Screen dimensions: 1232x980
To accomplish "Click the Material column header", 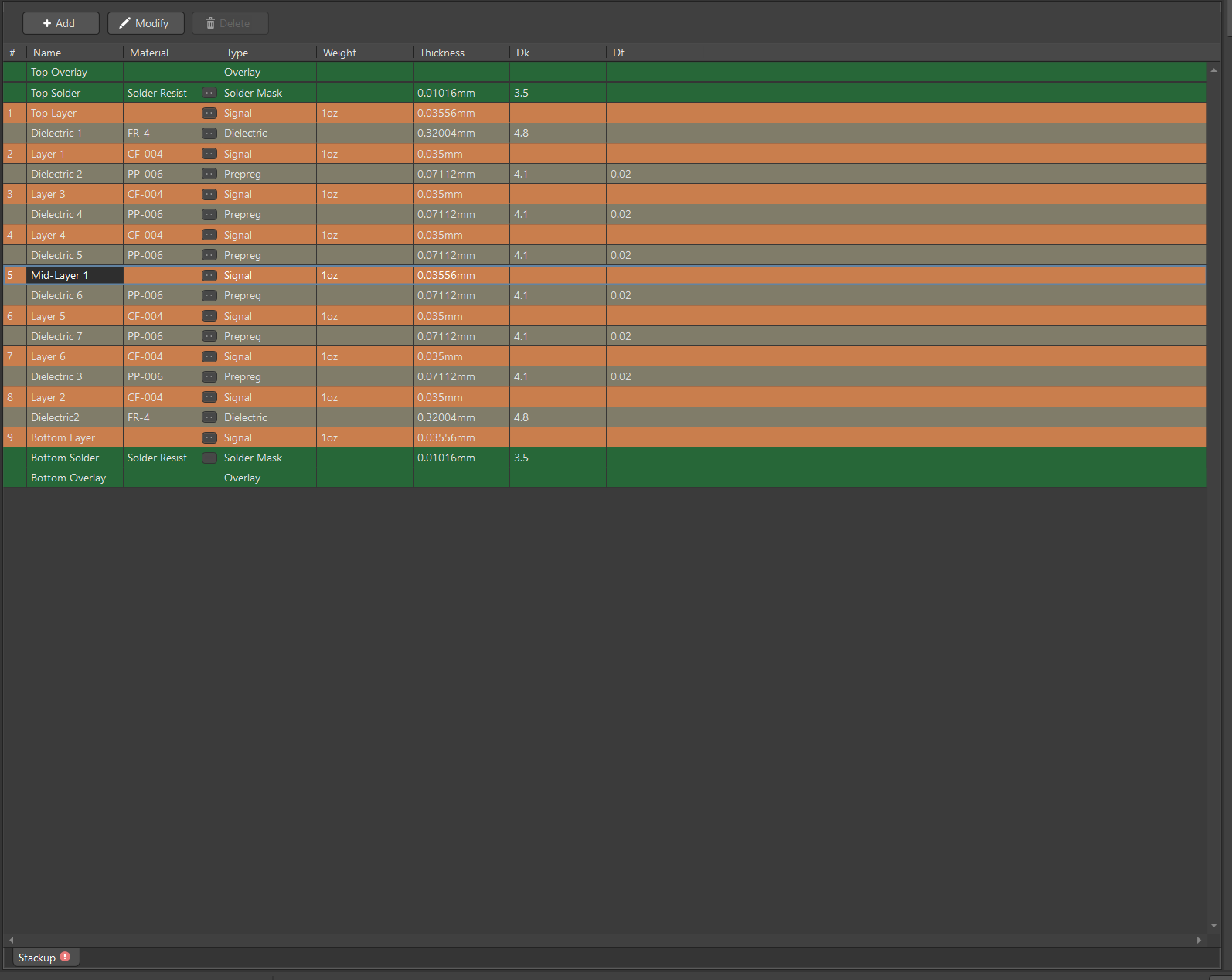I will pos(172,53).
